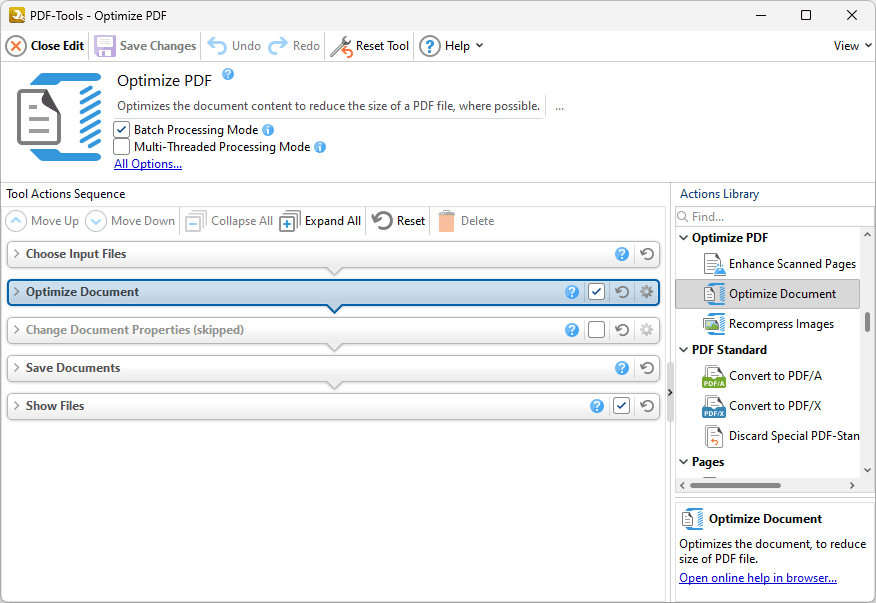Image resolution: width=876 pixels, height=603 pixels.
Task: Click the Reset Tool wrench icon
Action: coord(341,46)
